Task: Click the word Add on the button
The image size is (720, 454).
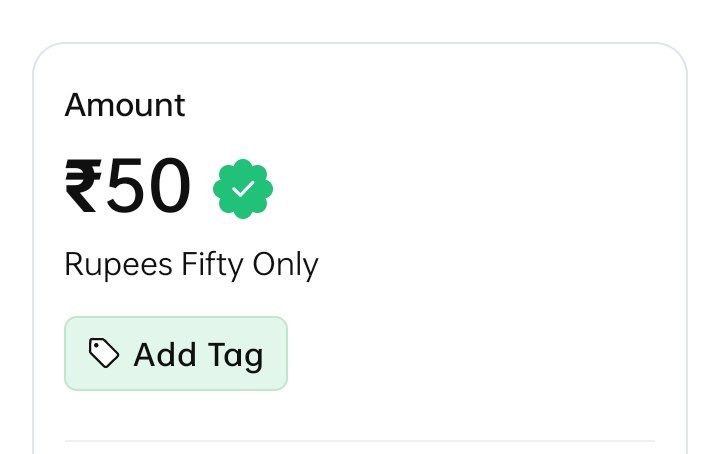Action: click(165, 354)
